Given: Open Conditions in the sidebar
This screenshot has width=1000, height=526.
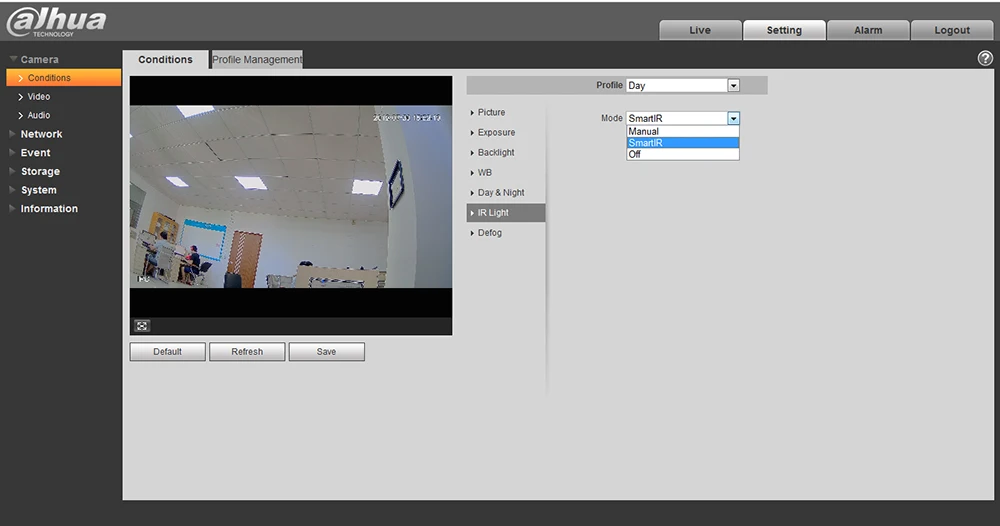Looking at the screenshot, I should (64, 78).
